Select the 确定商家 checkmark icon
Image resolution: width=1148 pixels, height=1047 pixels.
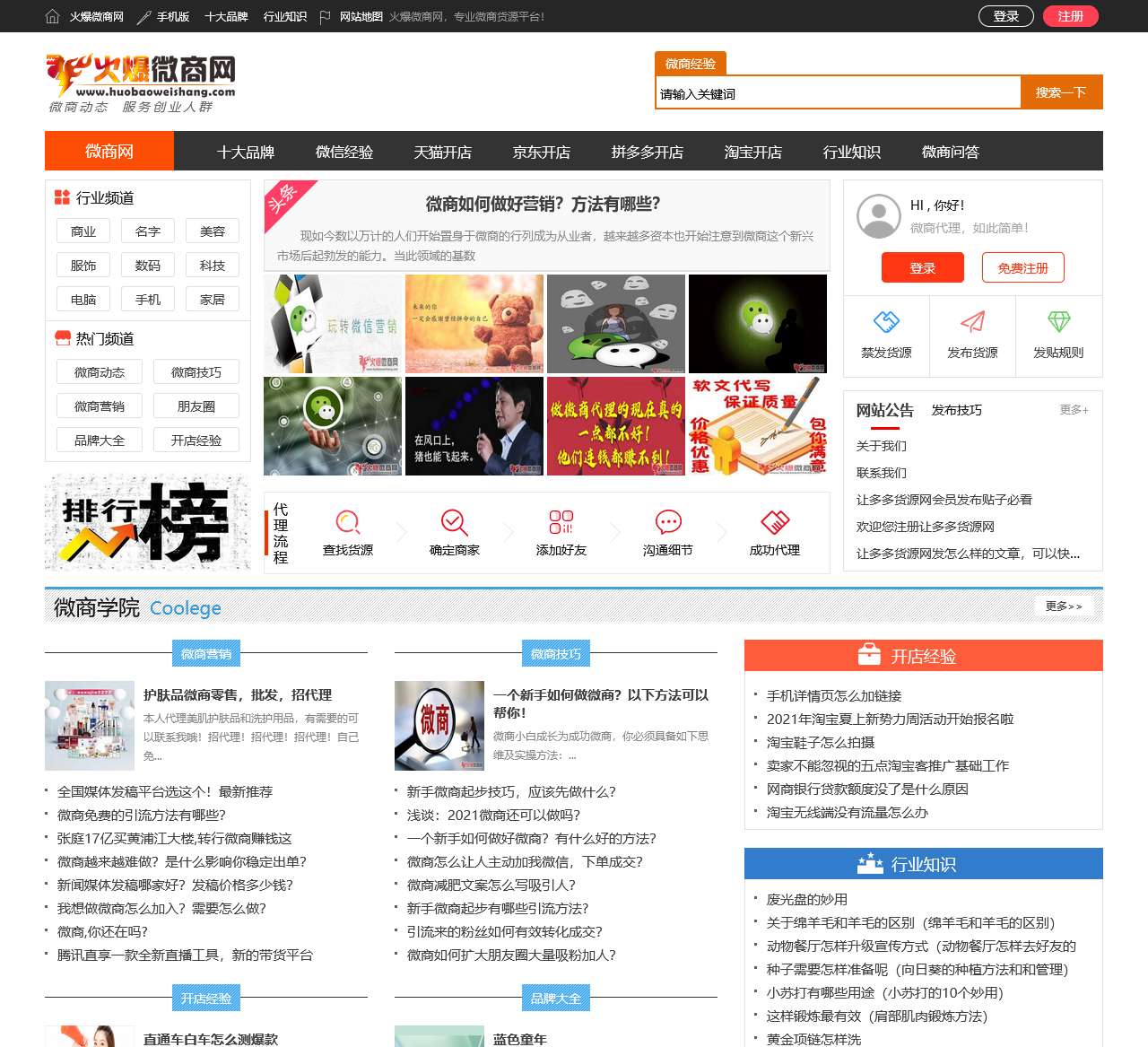click(455, 521)
